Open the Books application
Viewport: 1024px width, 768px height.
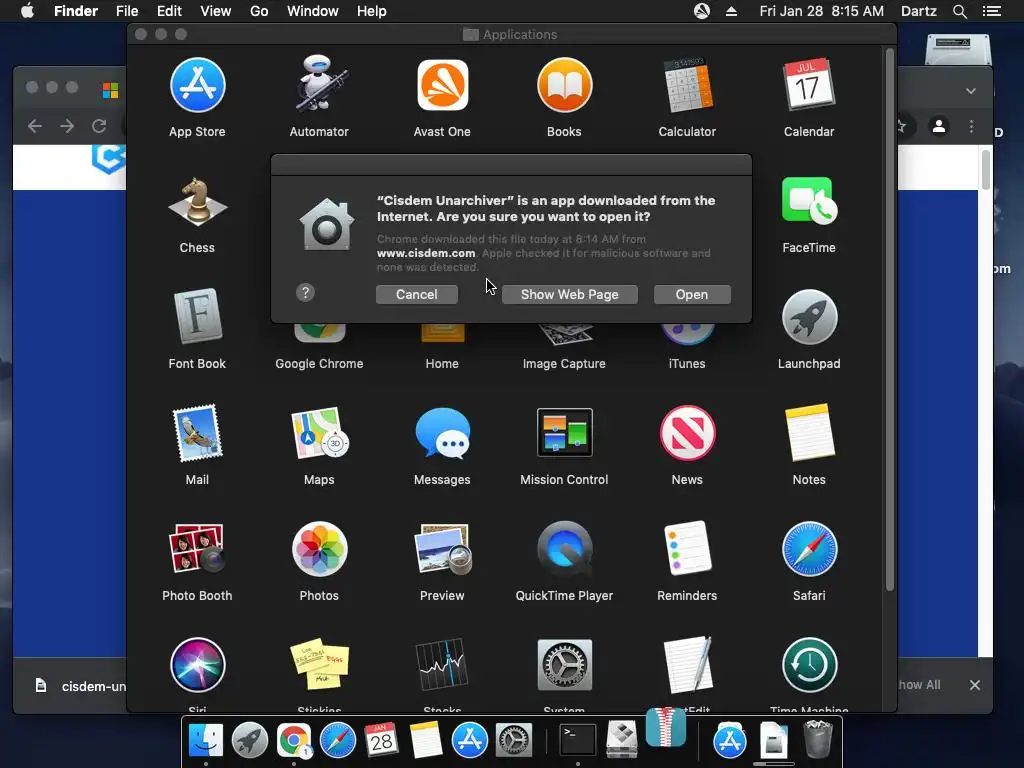(x=564, y=86)
